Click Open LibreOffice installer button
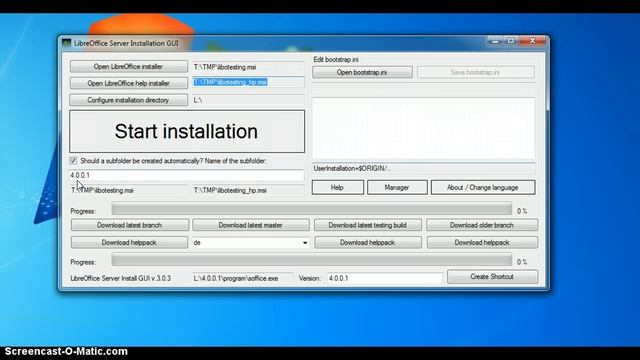 129,67
